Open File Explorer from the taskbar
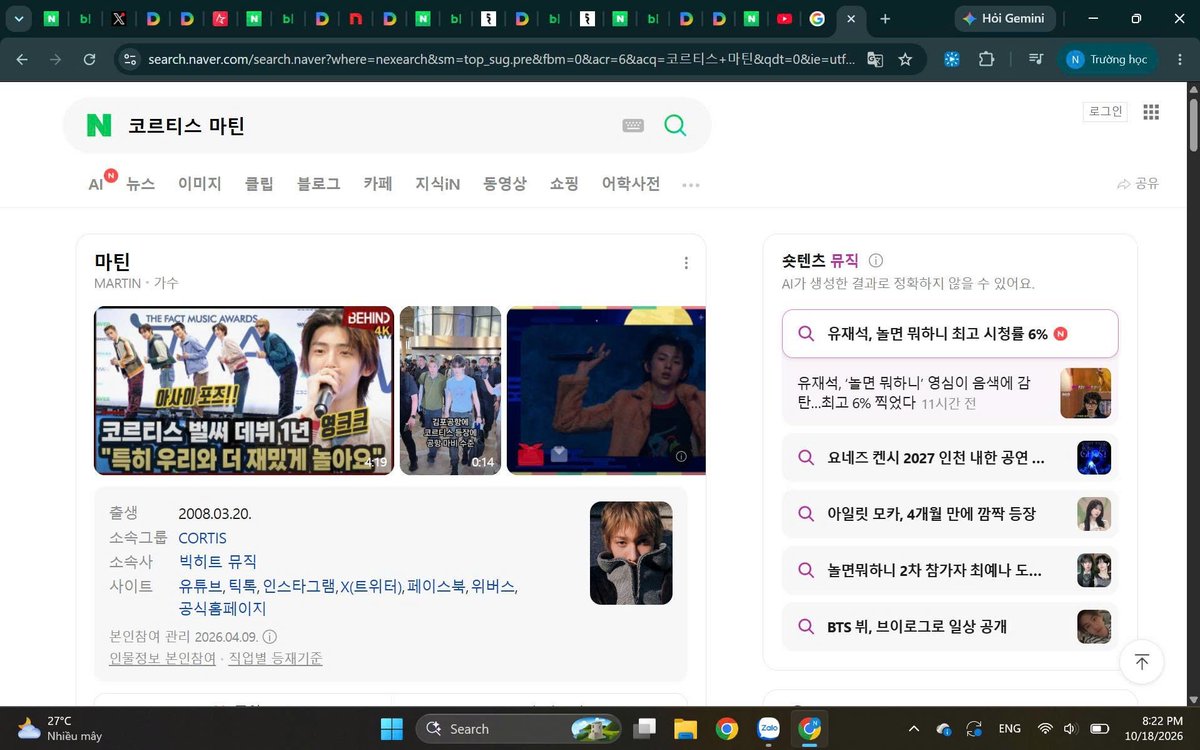Screen dimensions: 1200x750 685,729
